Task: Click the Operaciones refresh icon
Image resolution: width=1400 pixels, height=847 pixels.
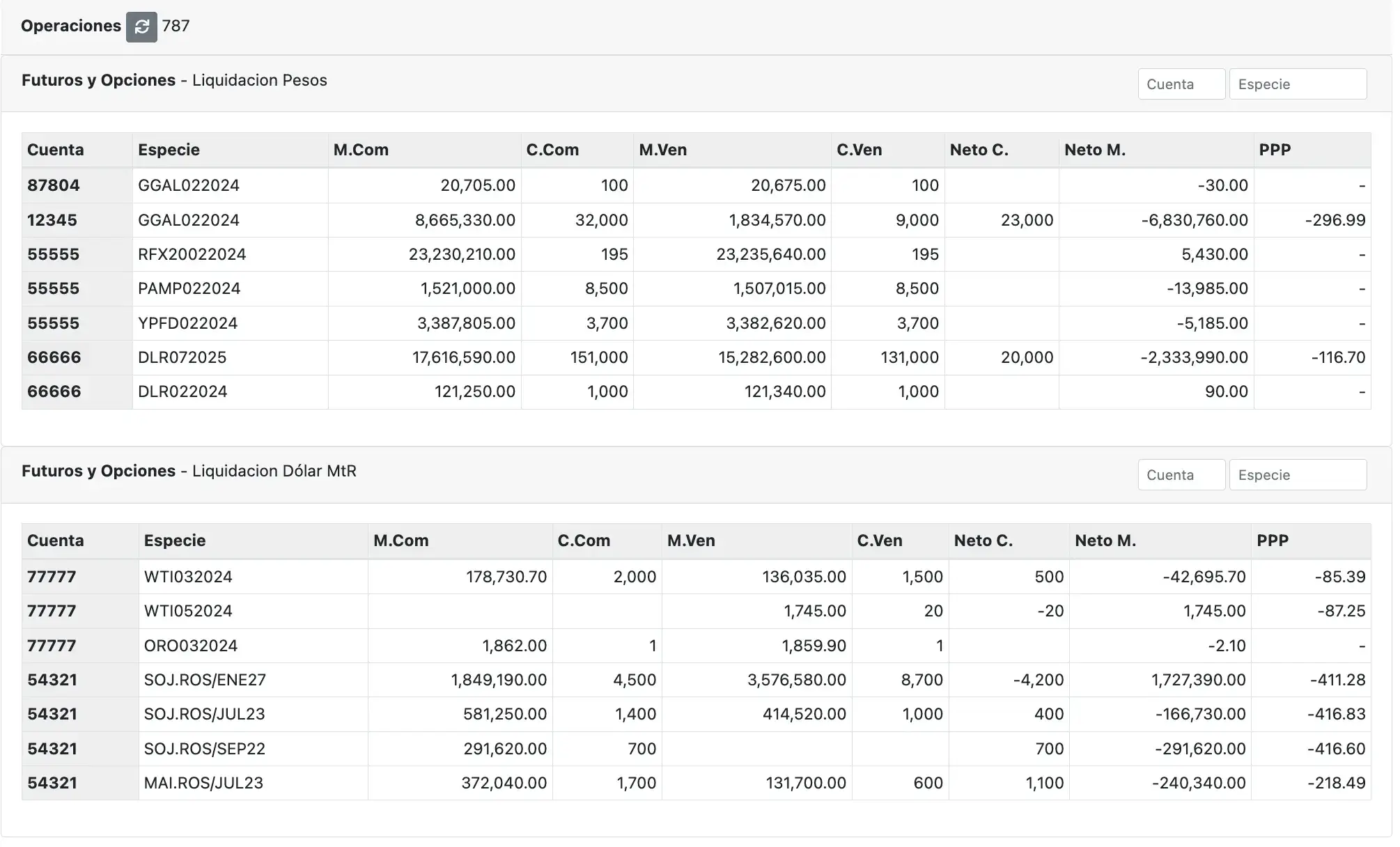Action: (141, 26)
